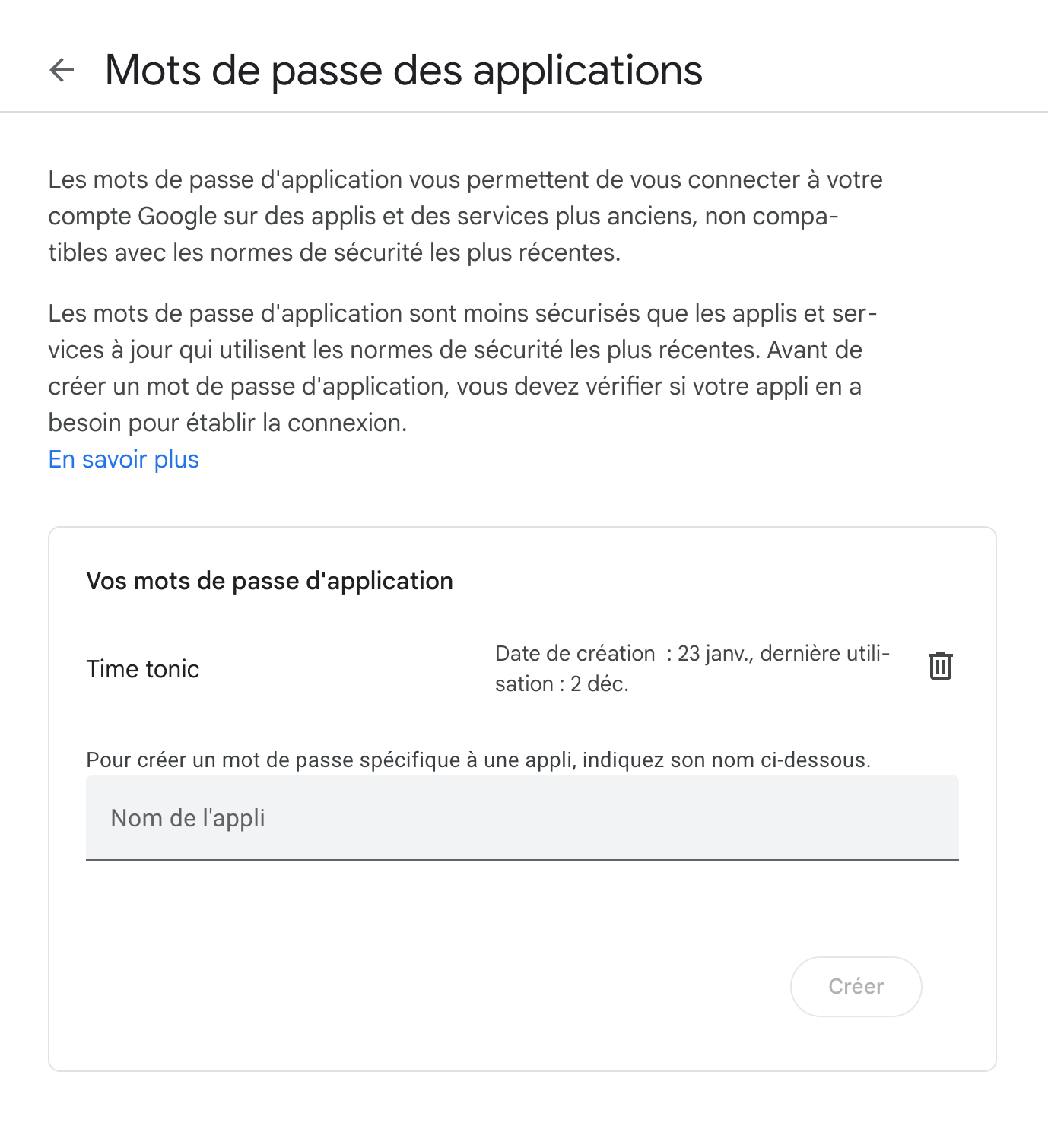Delete the Time tonic app password
Viewport: 1048px width, 1148px height.
click(x=941, y=666)
